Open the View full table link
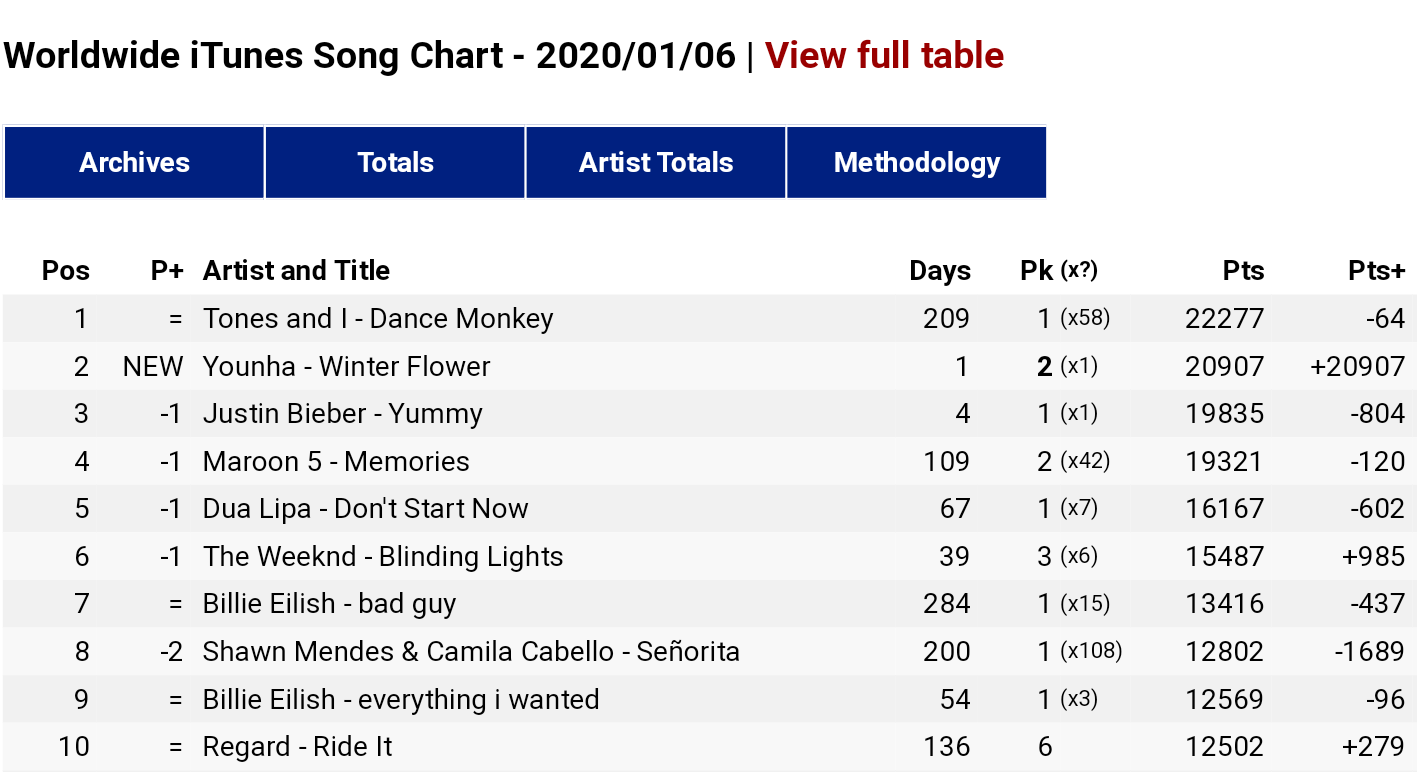1417x772 pixels. pyautogui.click(x=884, y=55)
